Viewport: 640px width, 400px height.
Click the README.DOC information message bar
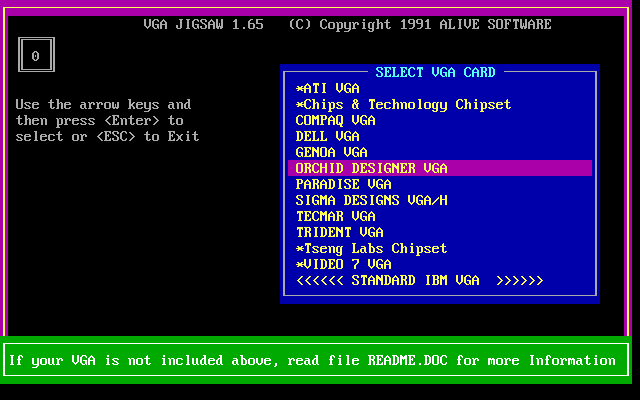click(316, 360)
